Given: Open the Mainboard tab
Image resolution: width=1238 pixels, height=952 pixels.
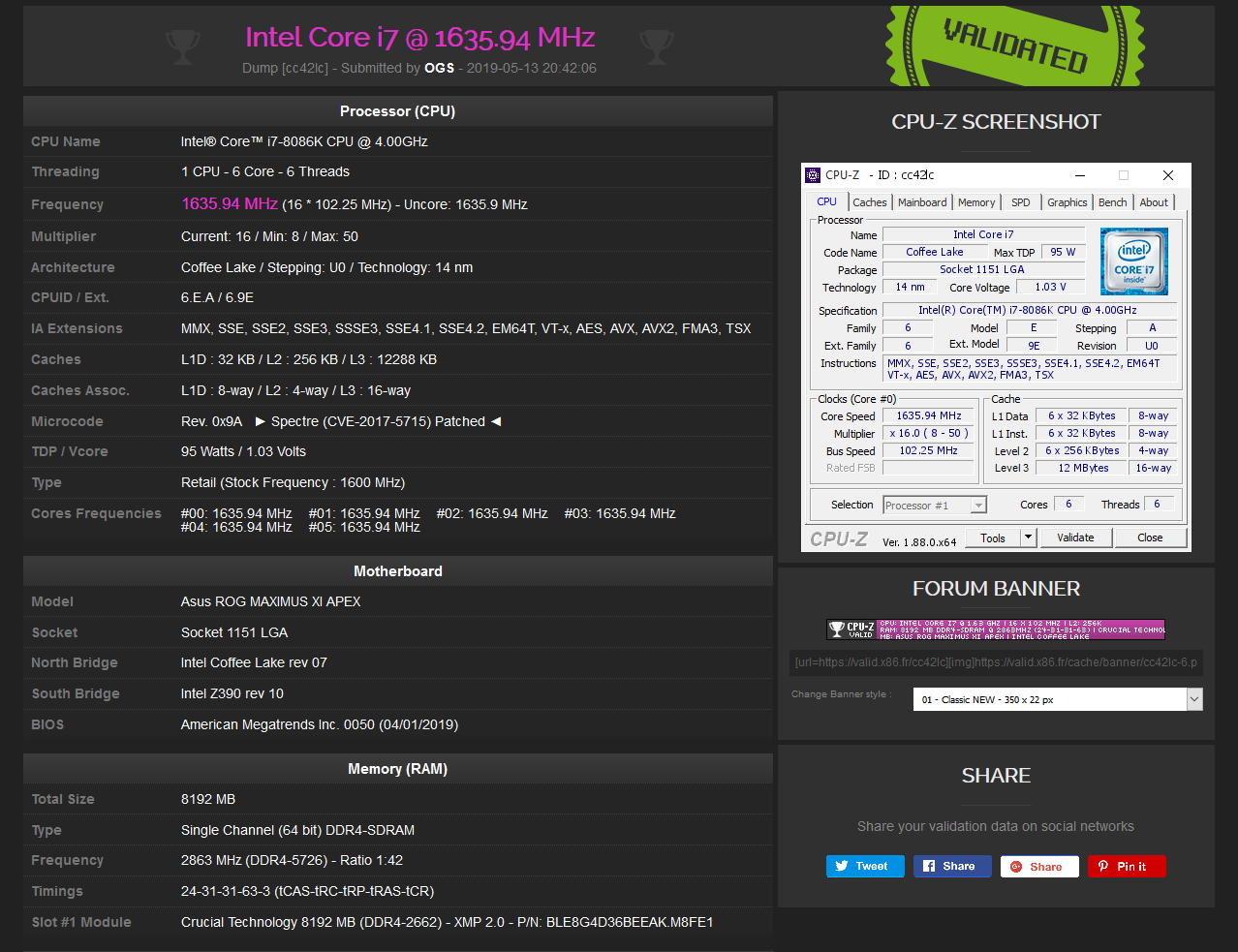Looking at the screenshot, I should click(922, 202).
